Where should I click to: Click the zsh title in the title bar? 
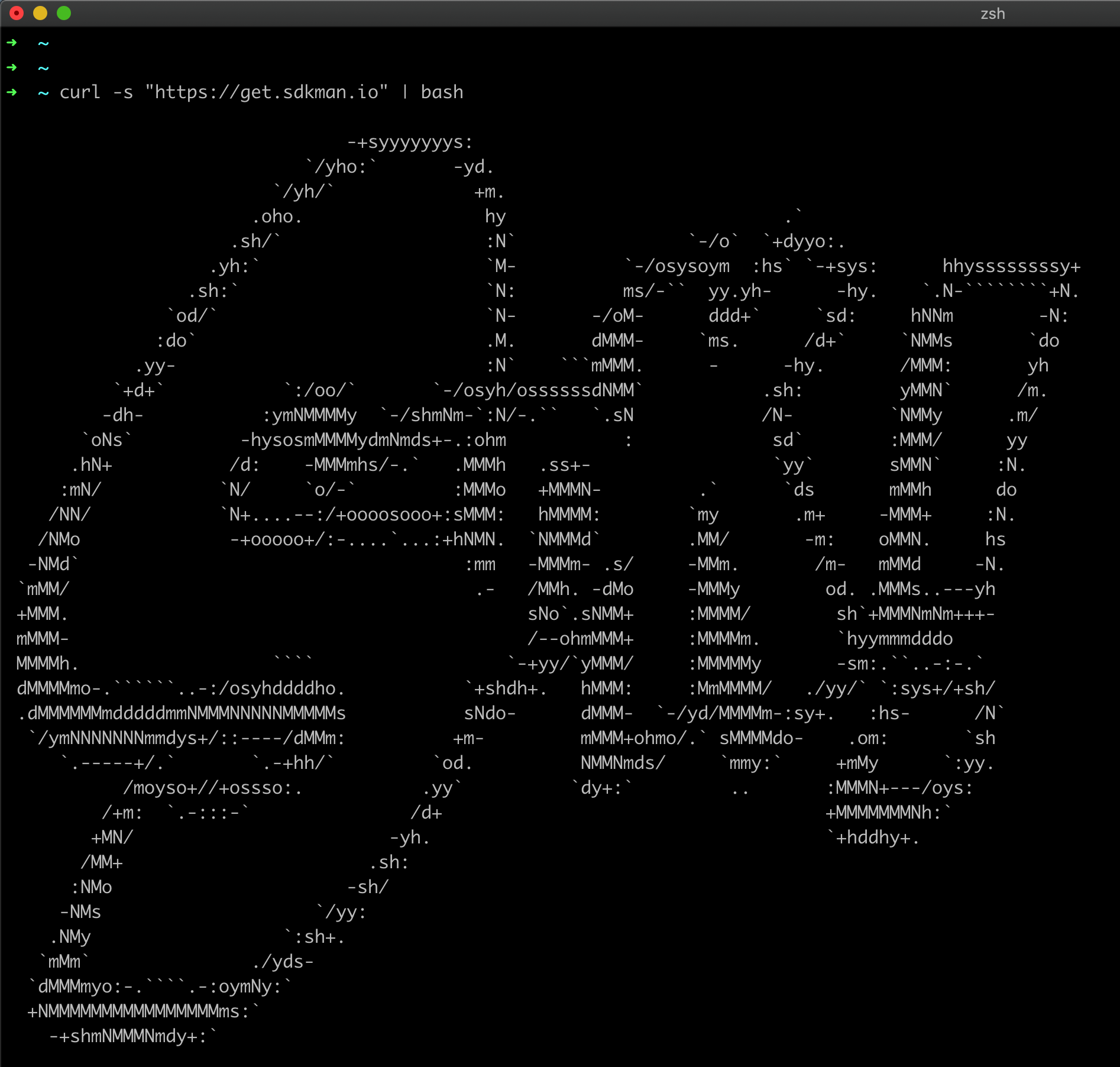pyautogui.click(x=992, y=13)
